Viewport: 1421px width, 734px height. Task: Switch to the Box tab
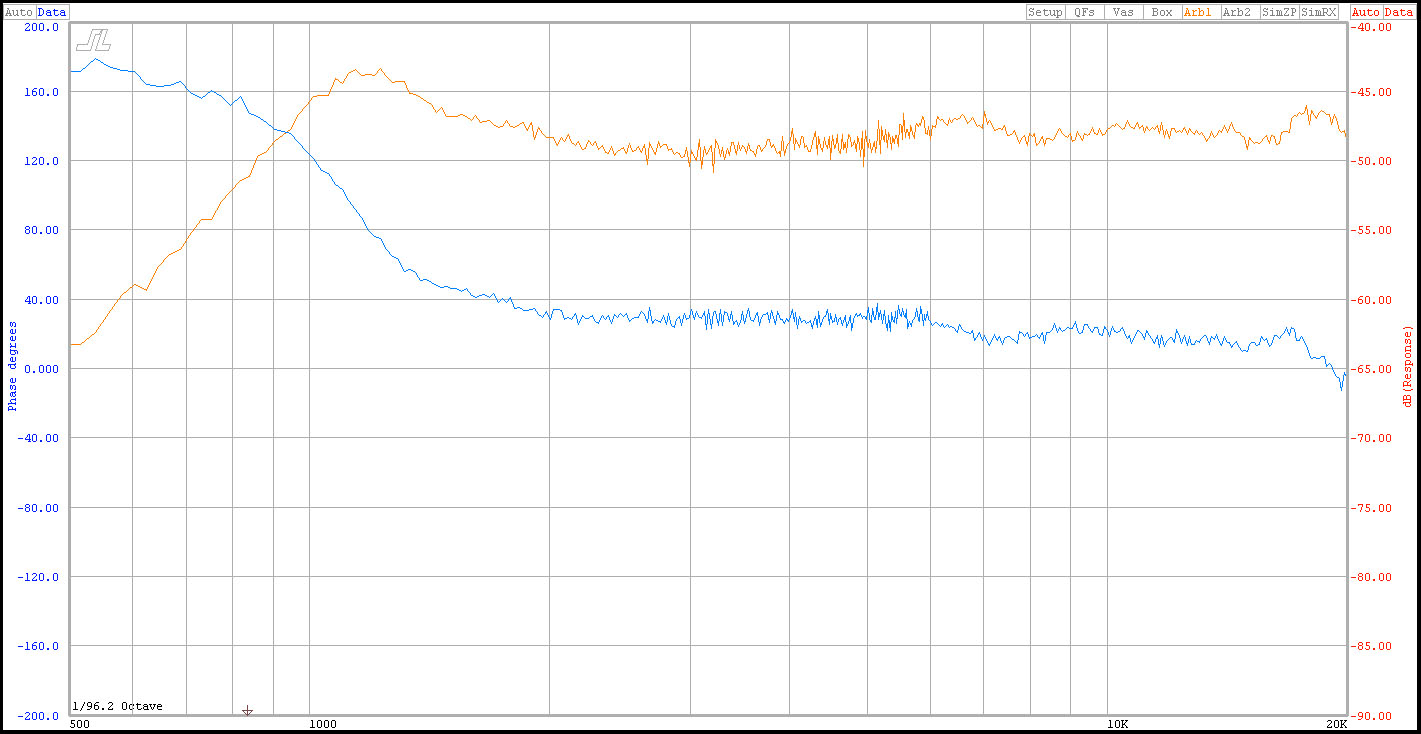(1162, 12)
